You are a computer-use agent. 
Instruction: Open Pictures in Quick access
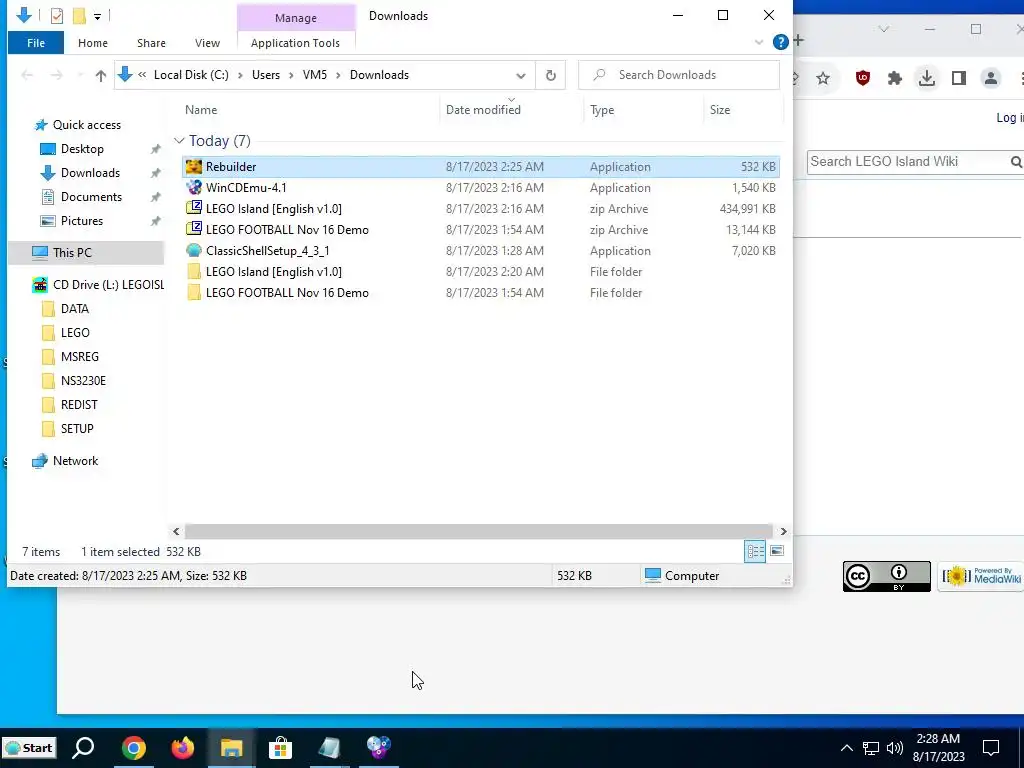[x=82, y=221]
